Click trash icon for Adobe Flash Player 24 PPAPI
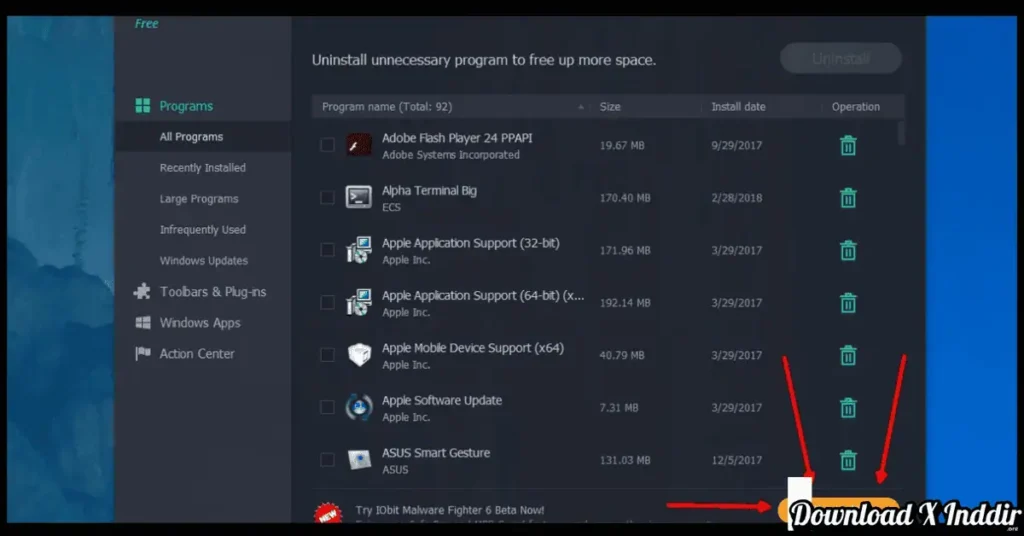1024x536 pixels. pyautogui.click(x=848, y=146)
